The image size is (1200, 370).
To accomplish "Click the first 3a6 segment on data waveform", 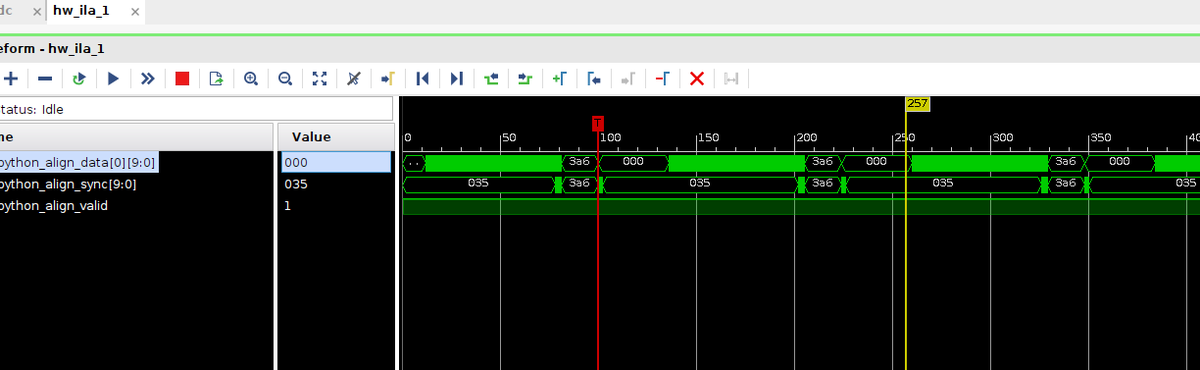I will tap(581, 161).
